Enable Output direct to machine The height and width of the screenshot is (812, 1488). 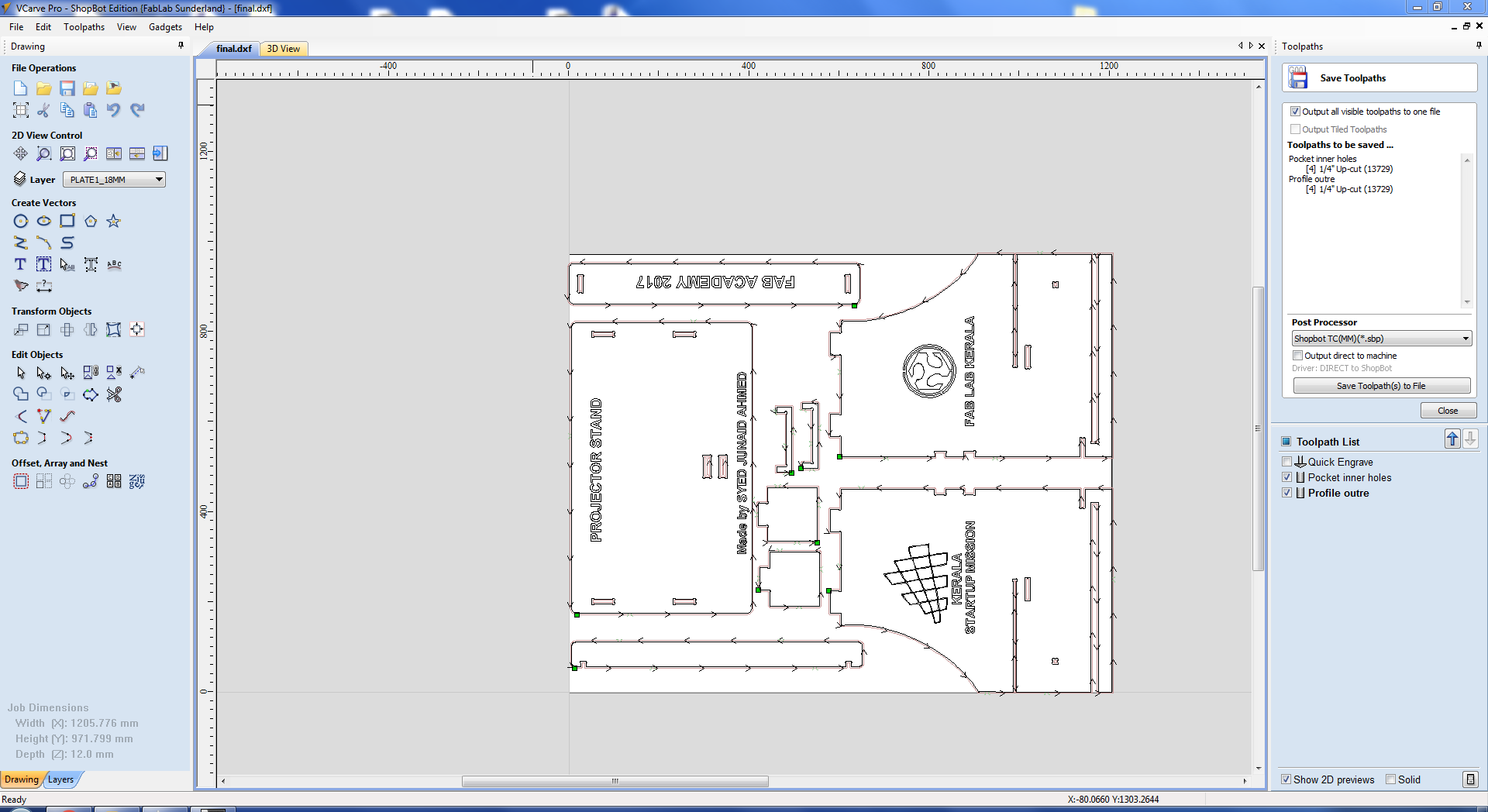coord(1299,355)
